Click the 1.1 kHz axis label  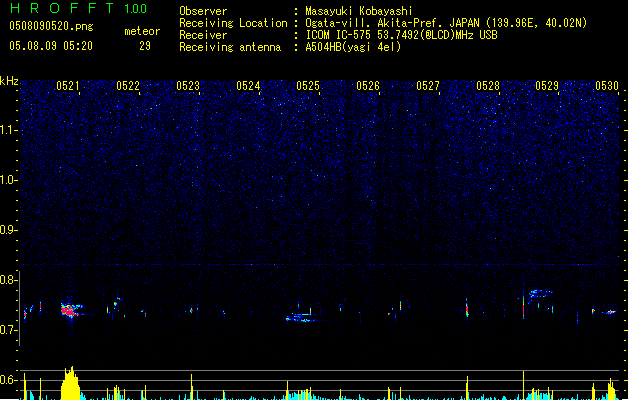point(9,130)
